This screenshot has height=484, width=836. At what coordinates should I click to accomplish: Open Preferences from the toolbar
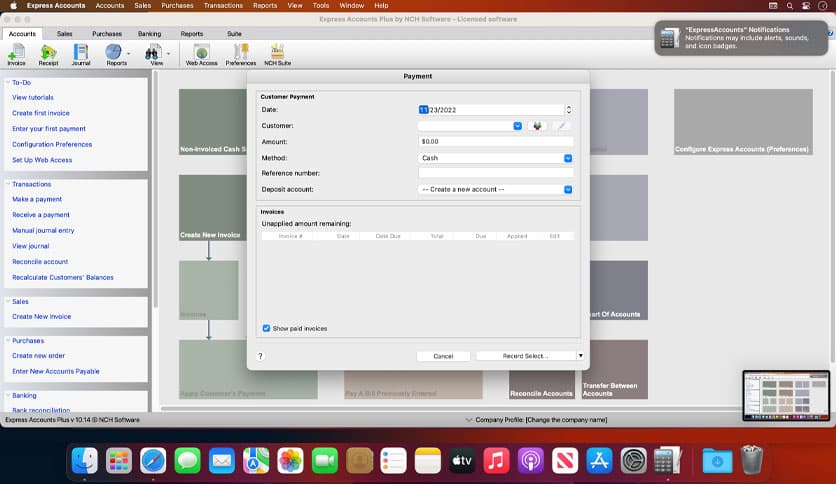pyautogui.click(x=240, y=53)
